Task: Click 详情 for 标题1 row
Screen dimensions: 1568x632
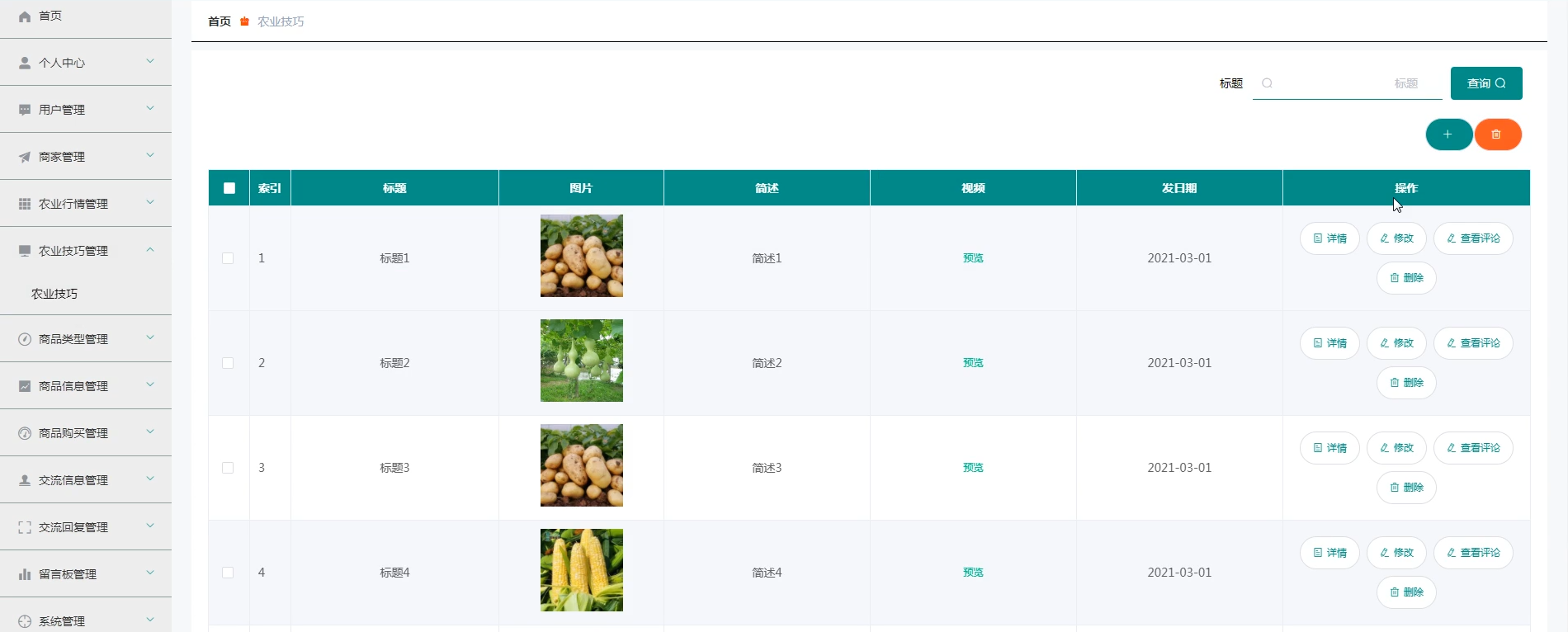Action: click(1329, 238)
